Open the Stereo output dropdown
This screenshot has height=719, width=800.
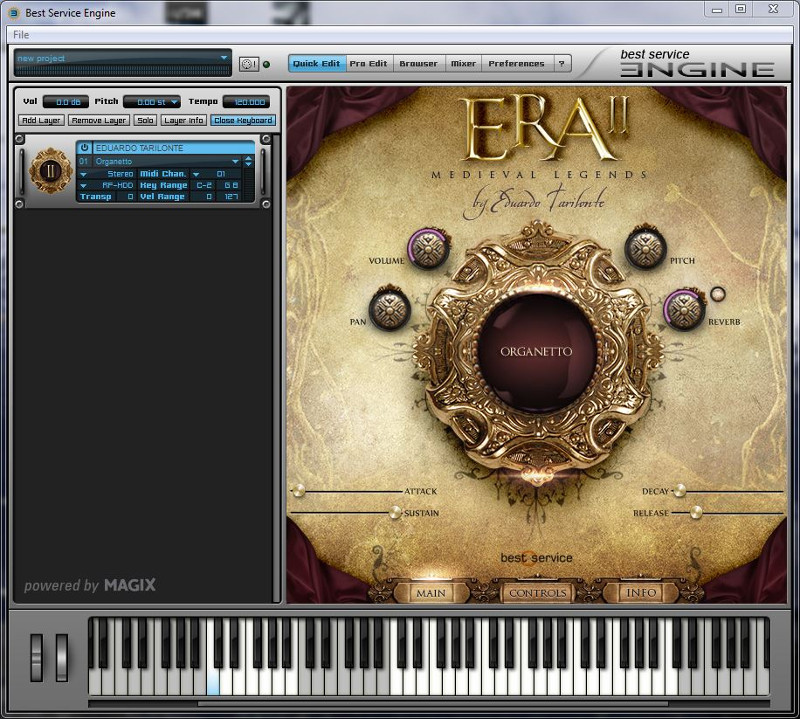tap(84, 174)
